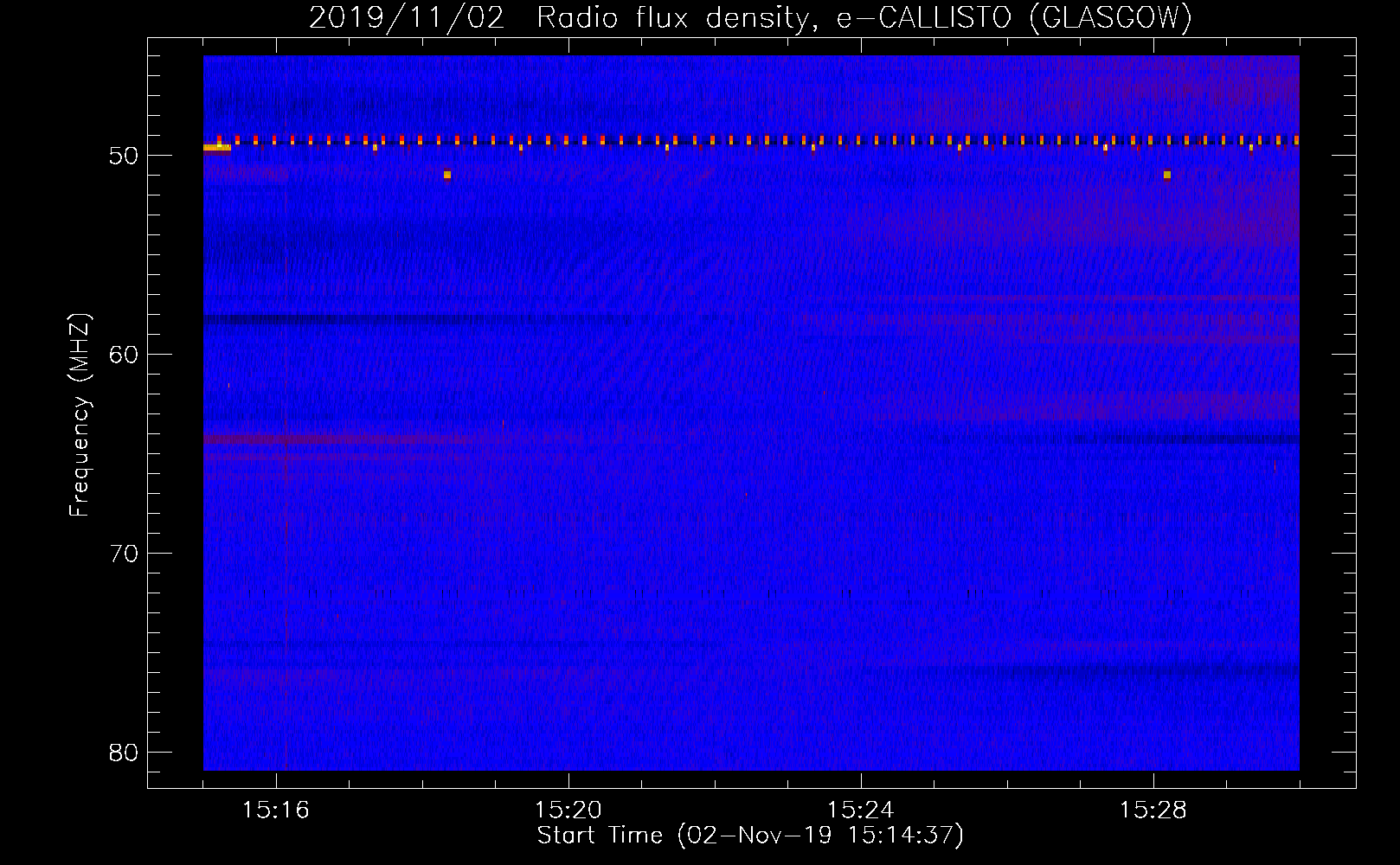1400x865 pixels.
Task: Click the 15:28 time tick label
Action: pyautogui.click(x=1153, y=810)
